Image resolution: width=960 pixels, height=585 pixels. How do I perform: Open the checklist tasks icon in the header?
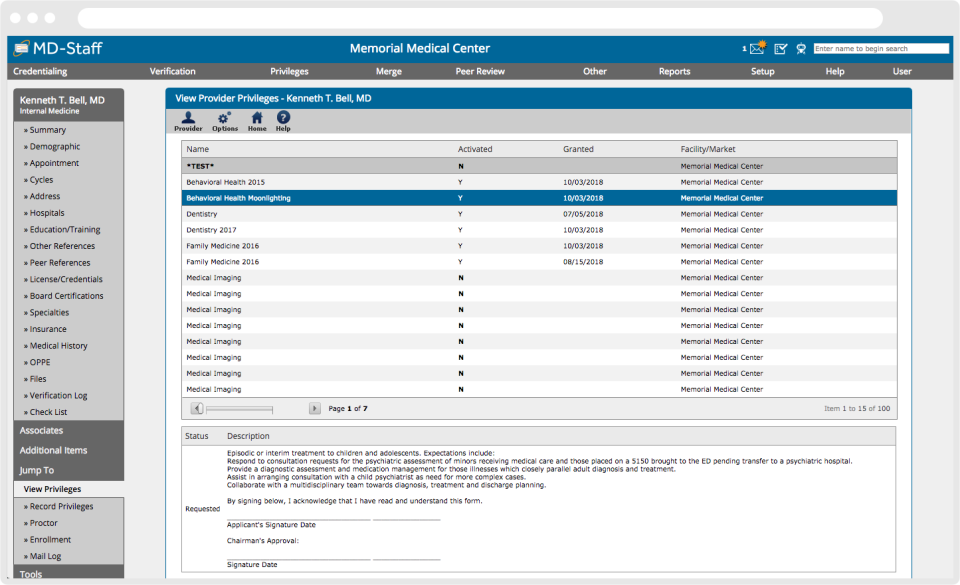(780, 47)
